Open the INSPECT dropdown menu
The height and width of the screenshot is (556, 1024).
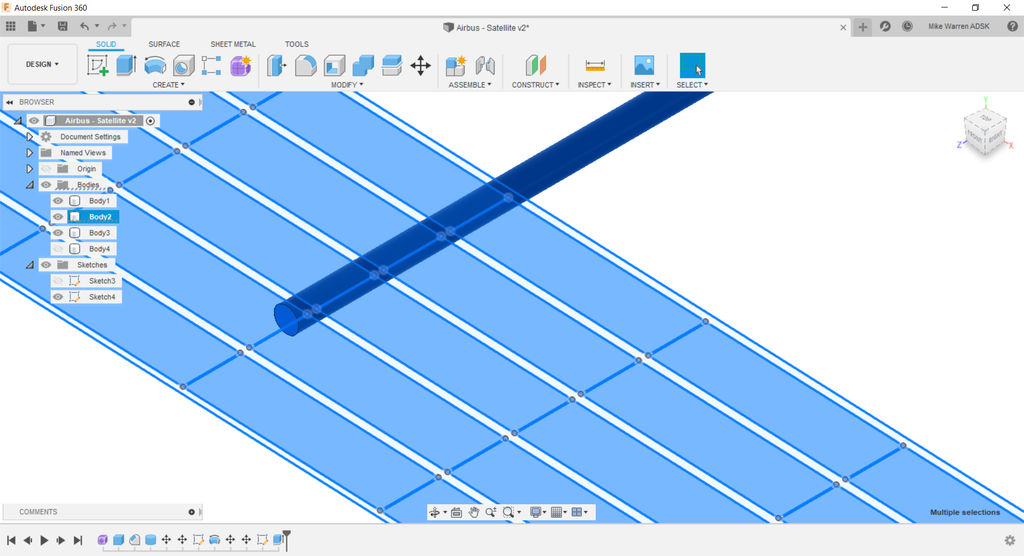[594, 85]
